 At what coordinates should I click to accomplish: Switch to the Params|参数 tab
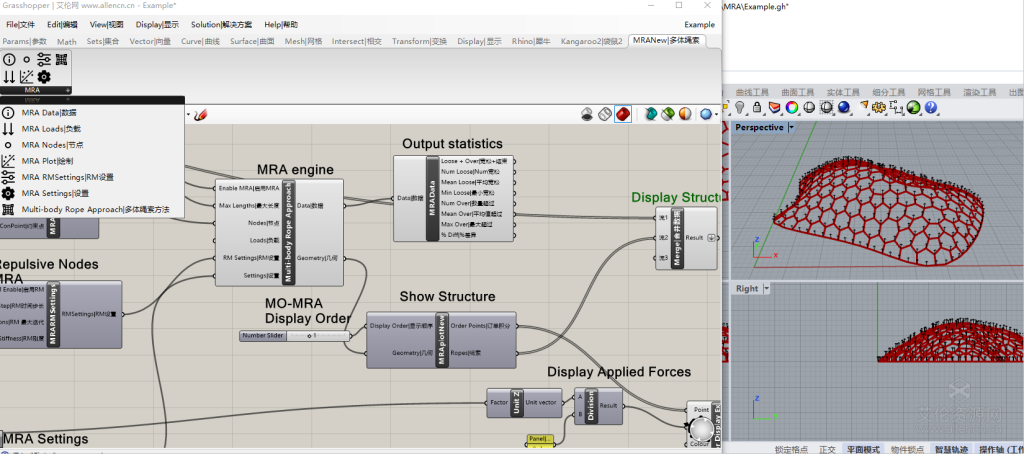tap(25, 41)
